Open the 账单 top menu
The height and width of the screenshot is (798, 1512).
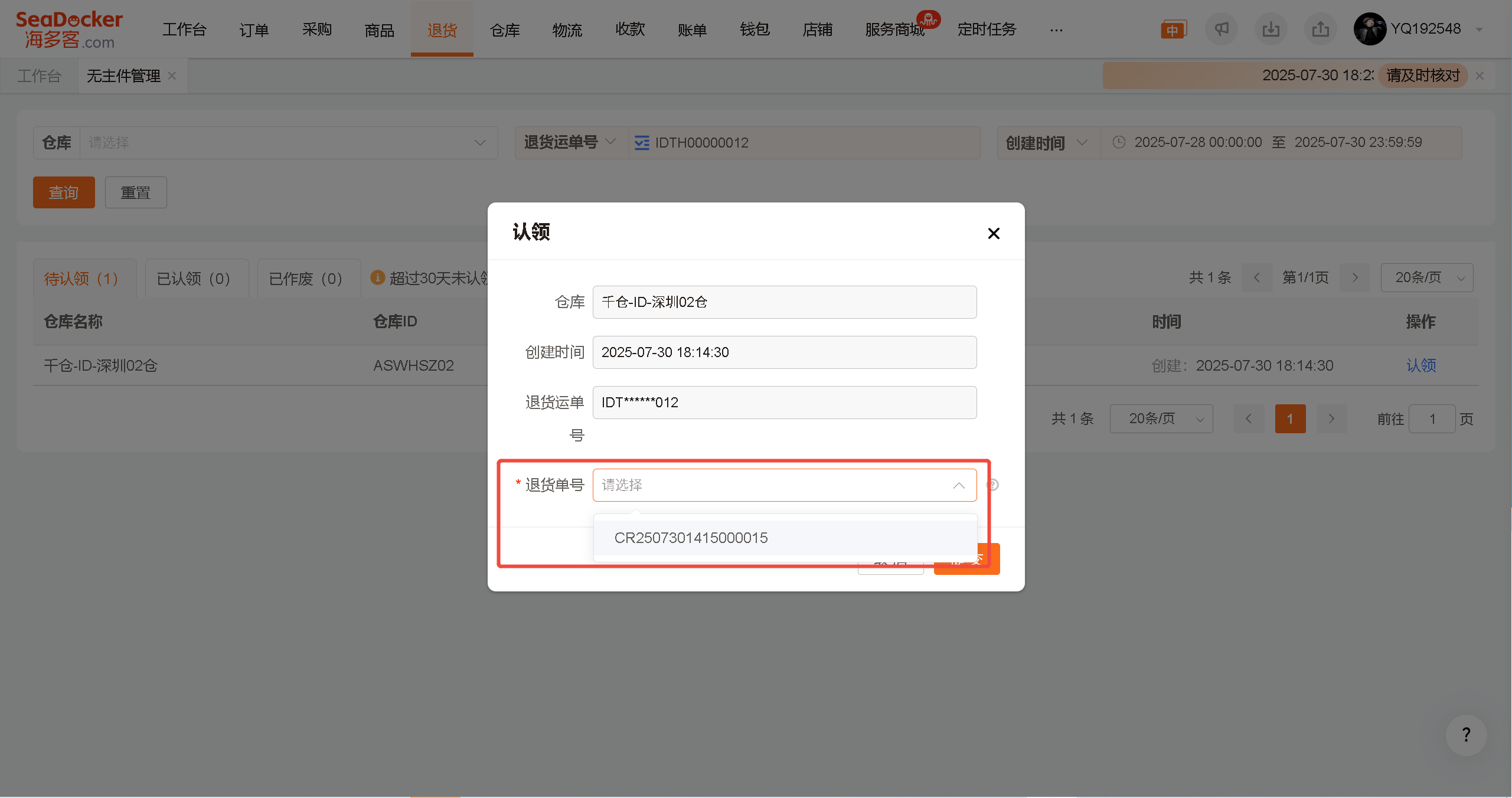[x=693, y=30]
